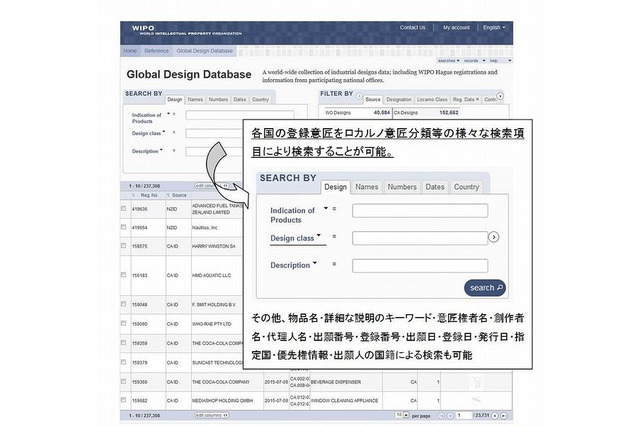The height and width of the screenshot is (426, 640).
Task: Jump to last results page
Action: point(504,415)
